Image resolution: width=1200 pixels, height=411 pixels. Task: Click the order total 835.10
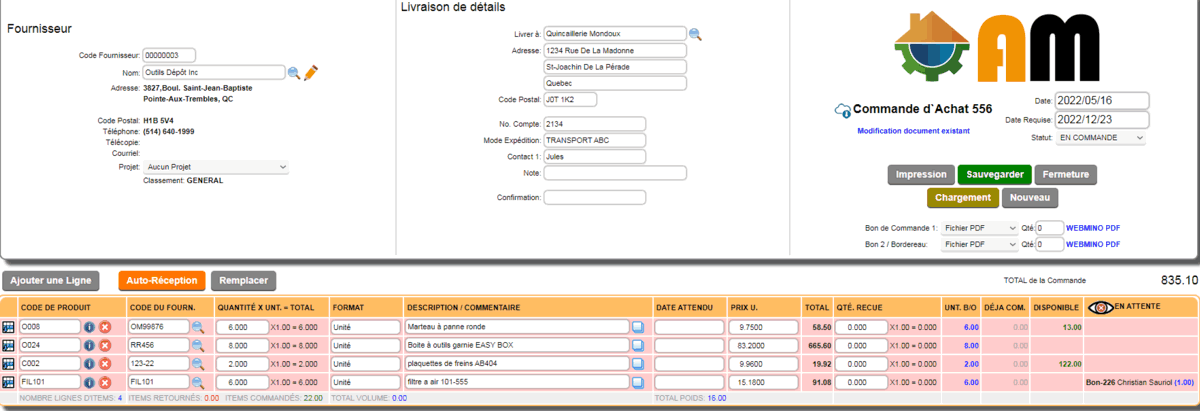(1179, 281)
